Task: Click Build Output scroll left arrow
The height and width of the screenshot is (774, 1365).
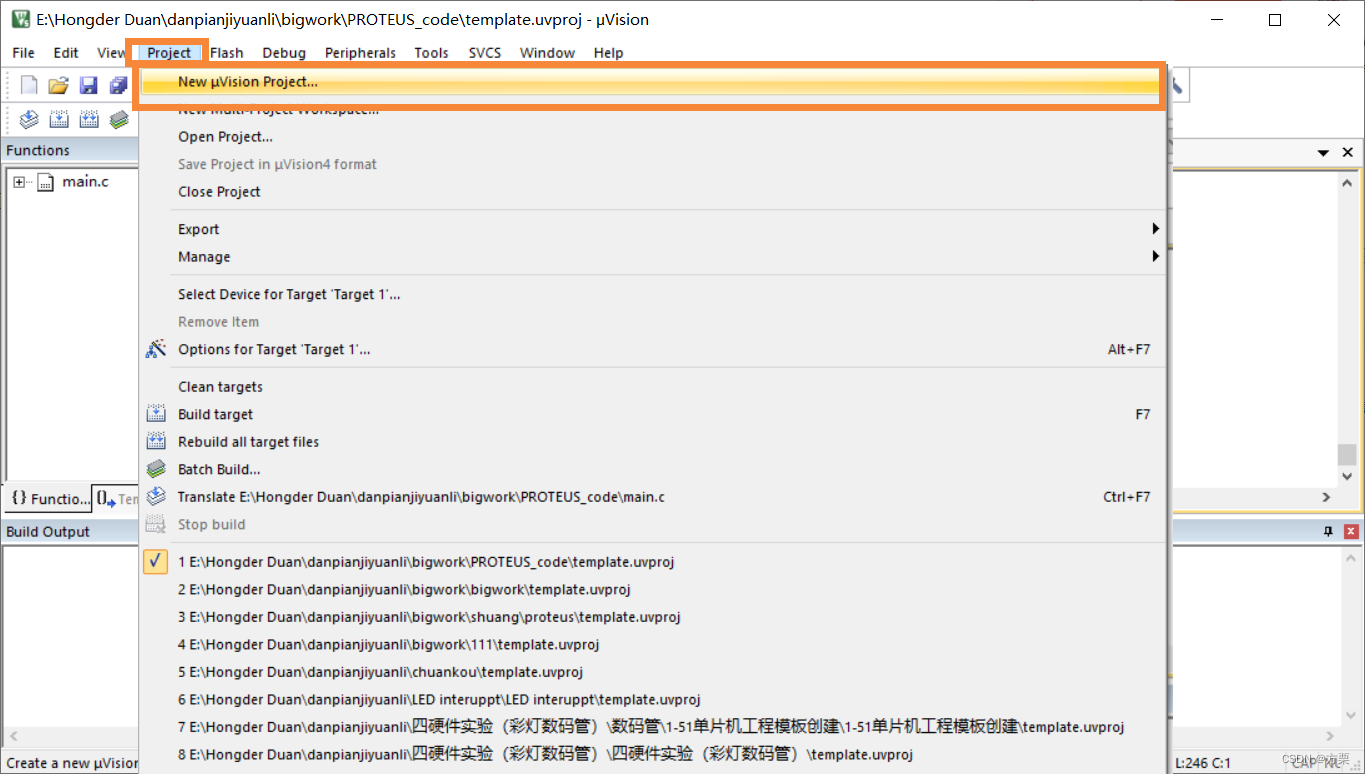Action: 14,738
